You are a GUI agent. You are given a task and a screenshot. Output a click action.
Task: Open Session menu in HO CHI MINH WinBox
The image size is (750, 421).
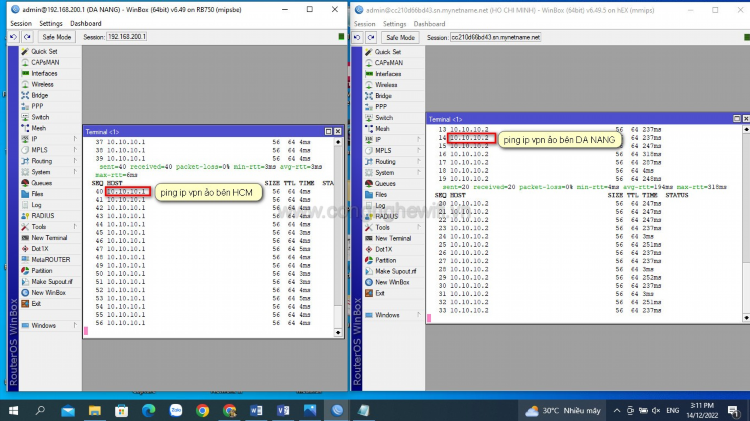[364, 24]
